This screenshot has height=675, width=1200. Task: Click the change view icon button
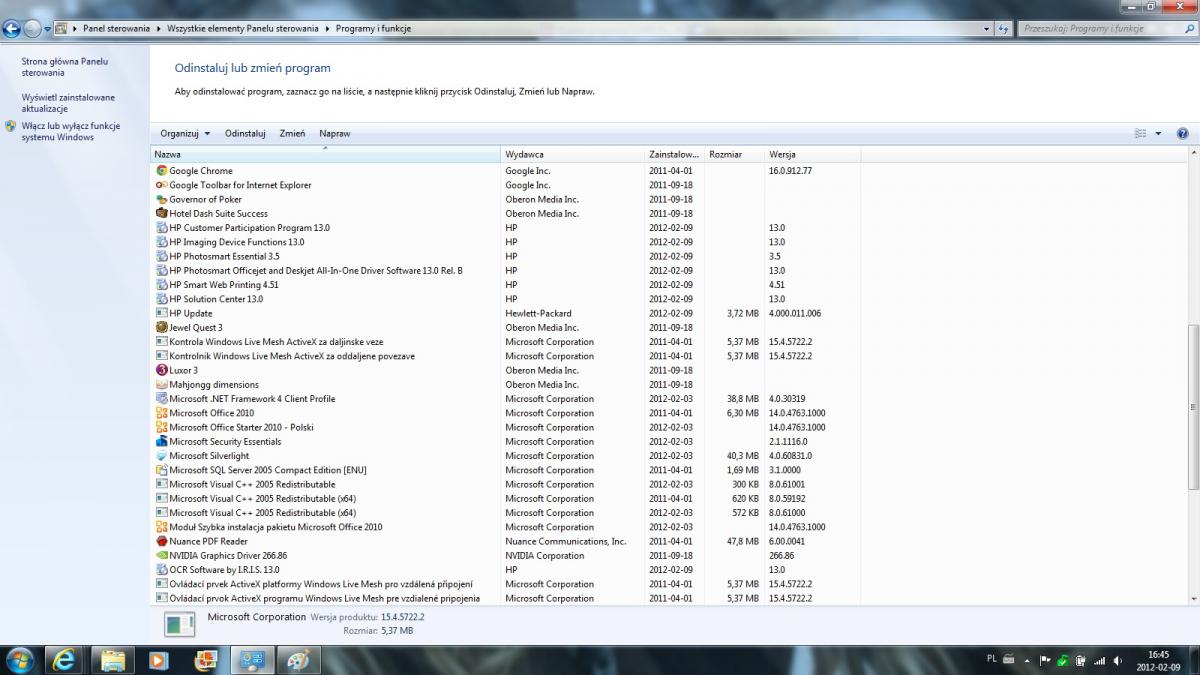click(1141, 133)
